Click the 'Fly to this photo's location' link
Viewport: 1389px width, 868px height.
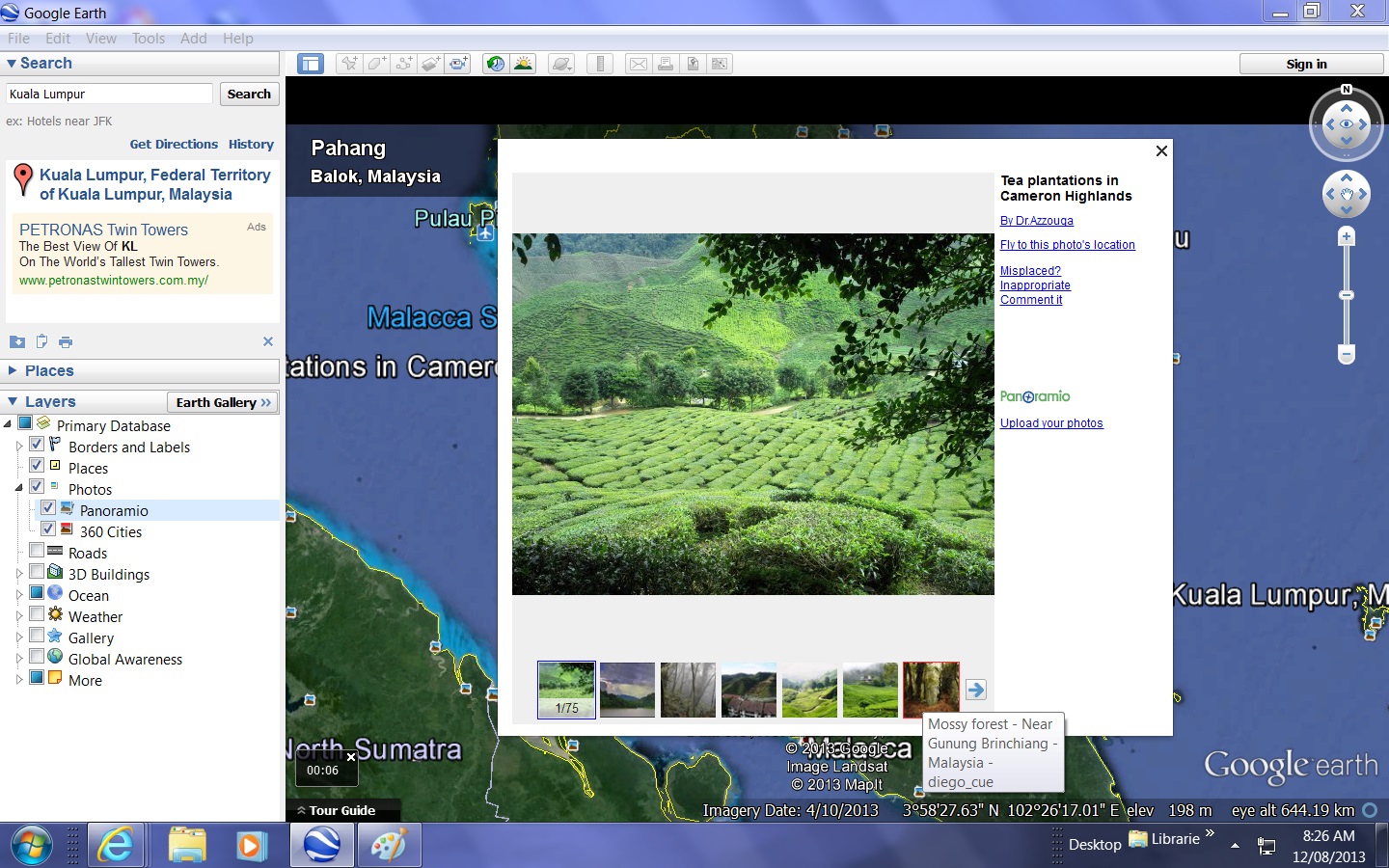(1067, 245)
